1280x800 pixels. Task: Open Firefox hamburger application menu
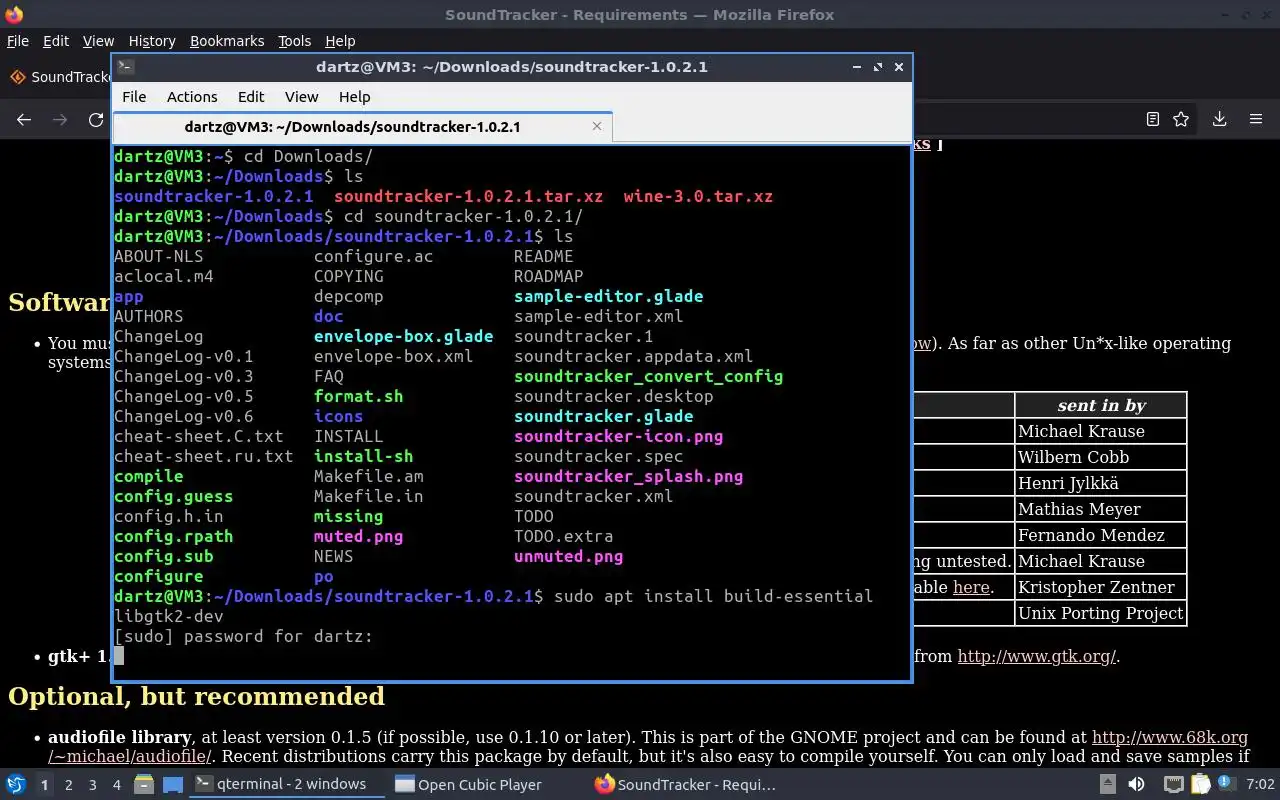click(x=1256, y=119)
